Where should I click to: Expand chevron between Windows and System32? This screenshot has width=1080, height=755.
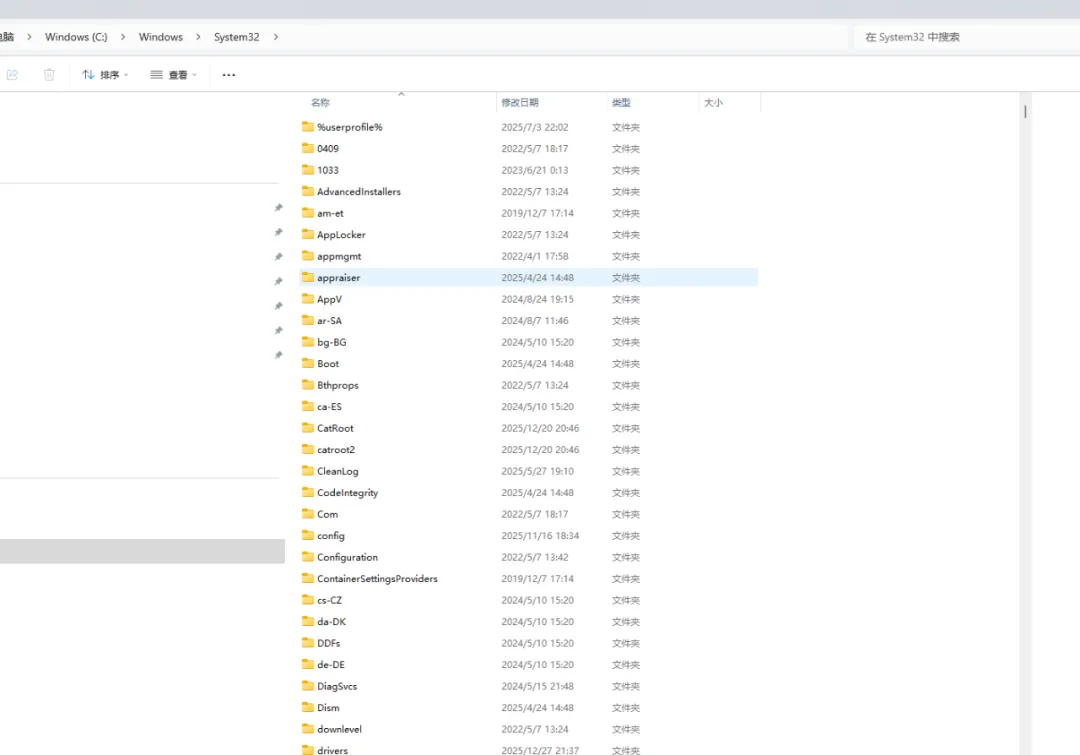(198, 37)
